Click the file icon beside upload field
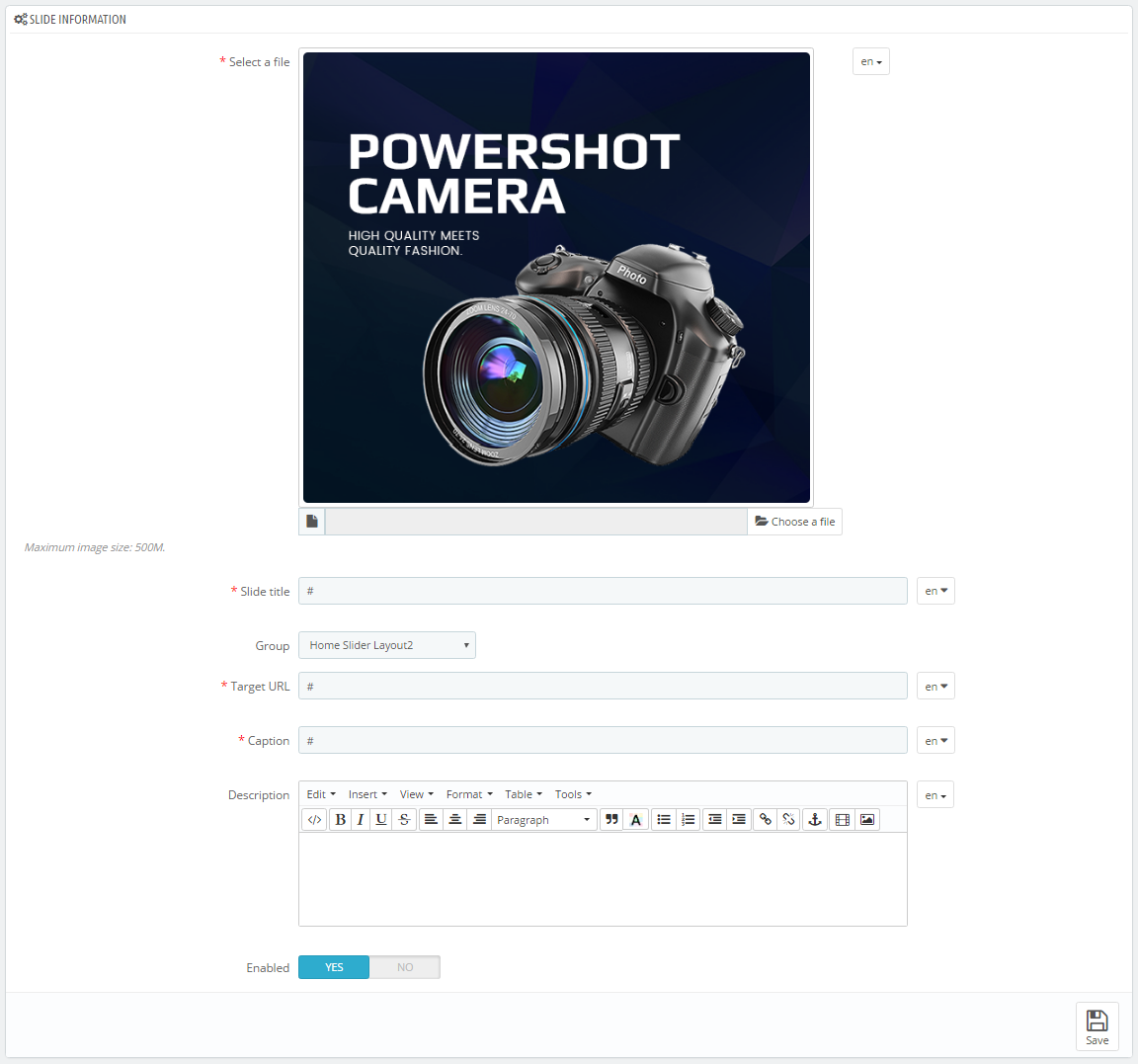The image size is (1138, 1064). point(312,521)
